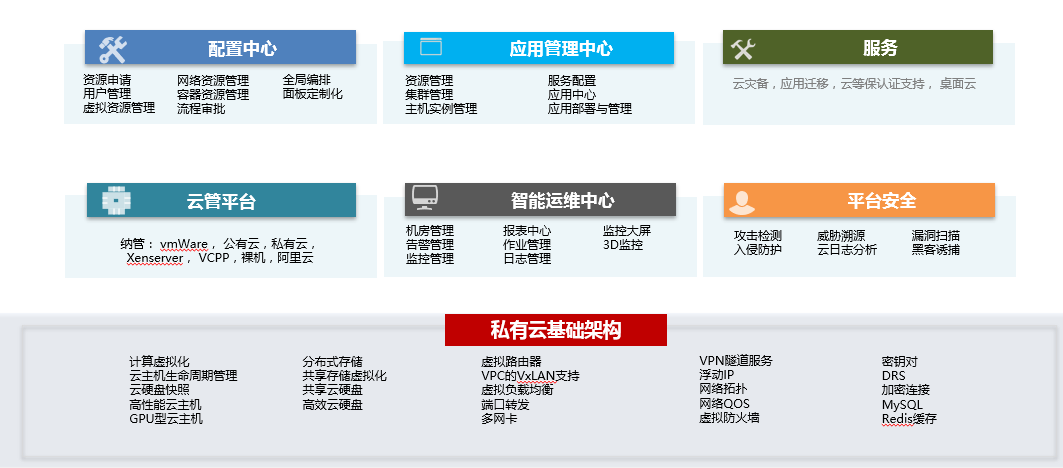The image size is (1063, 468).
Task: Click 网络资源管理 in the 配置中心 panel
Action: (213, 80)
